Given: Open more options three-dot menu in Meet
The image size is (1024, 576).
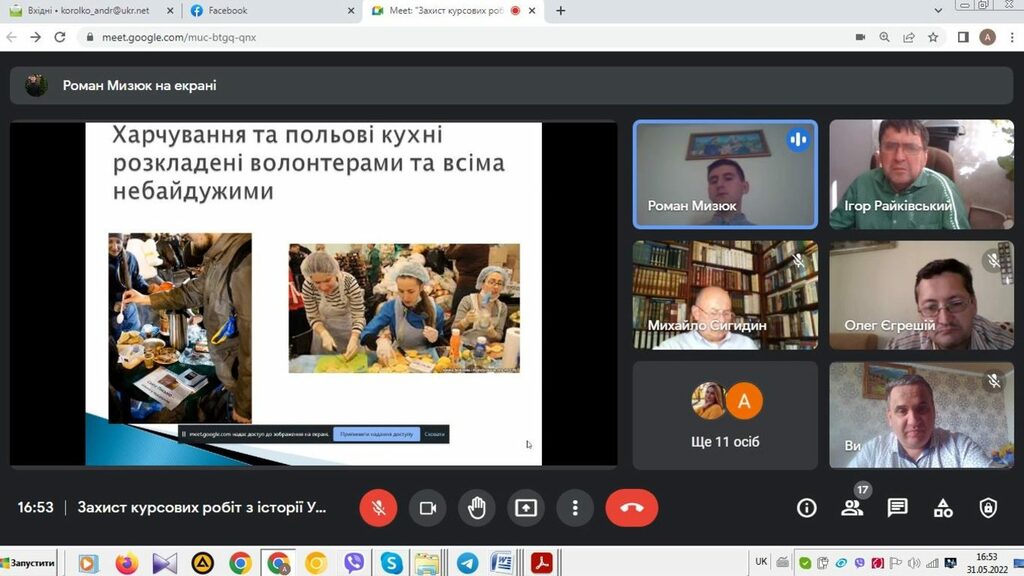Looking at the screenshot, I should 575,508.
